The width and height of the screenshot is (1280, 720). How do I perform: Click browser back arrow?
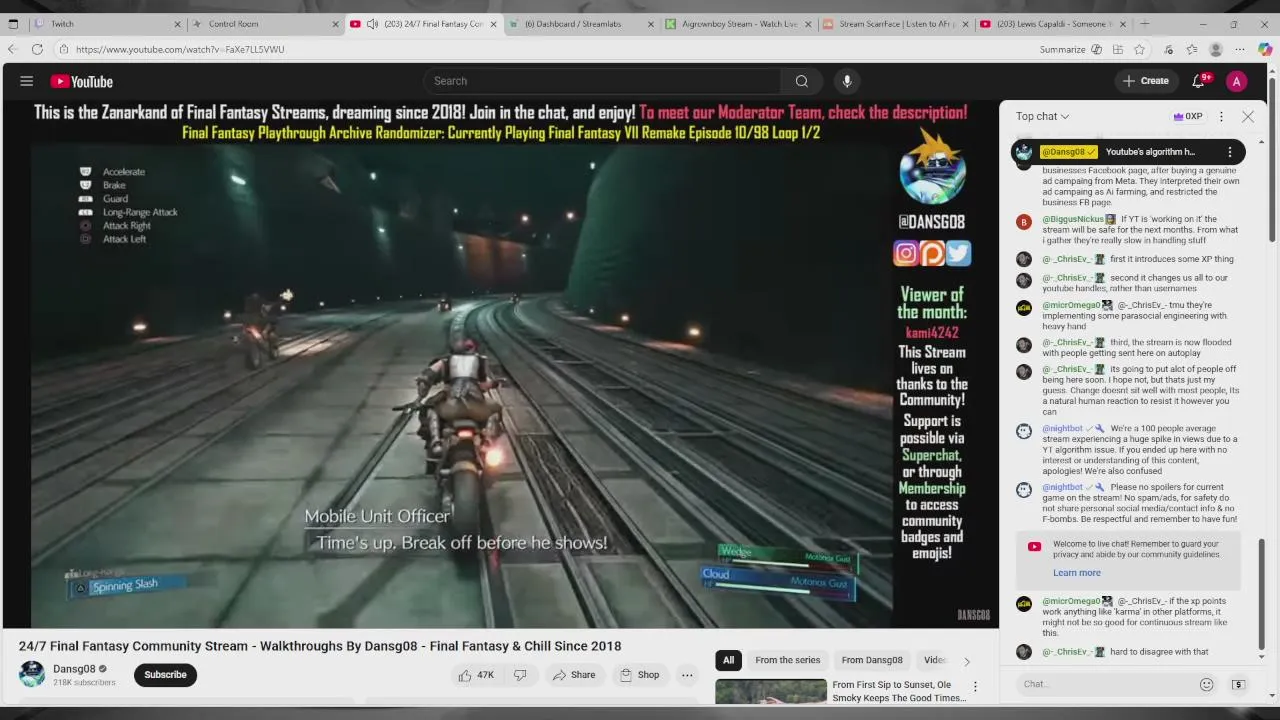13,49
